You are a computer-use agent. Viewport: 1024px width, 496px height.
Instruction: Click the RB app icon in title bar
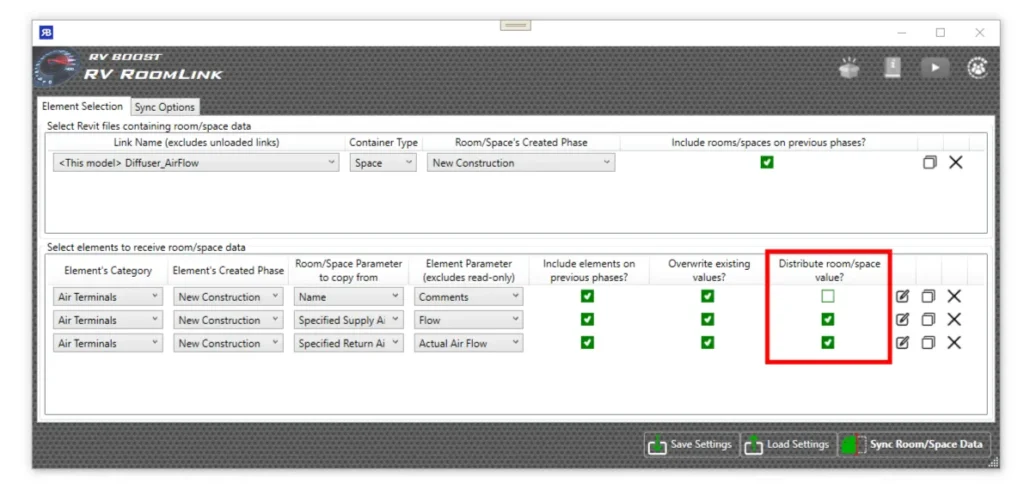pyautogui.click(x=46, y=32)
